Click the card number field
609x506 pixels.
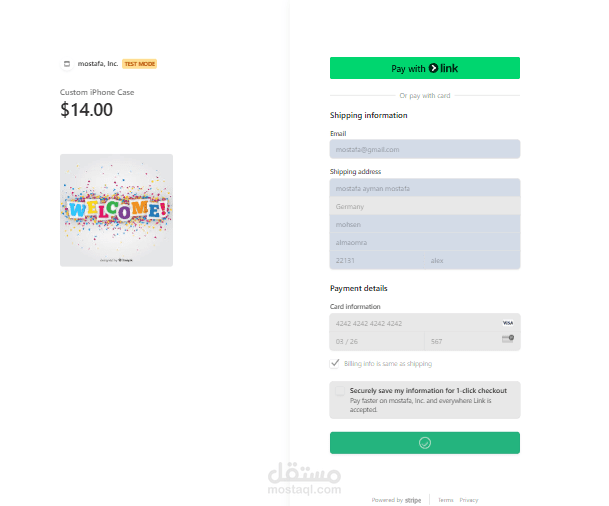(x=425, y=323)
